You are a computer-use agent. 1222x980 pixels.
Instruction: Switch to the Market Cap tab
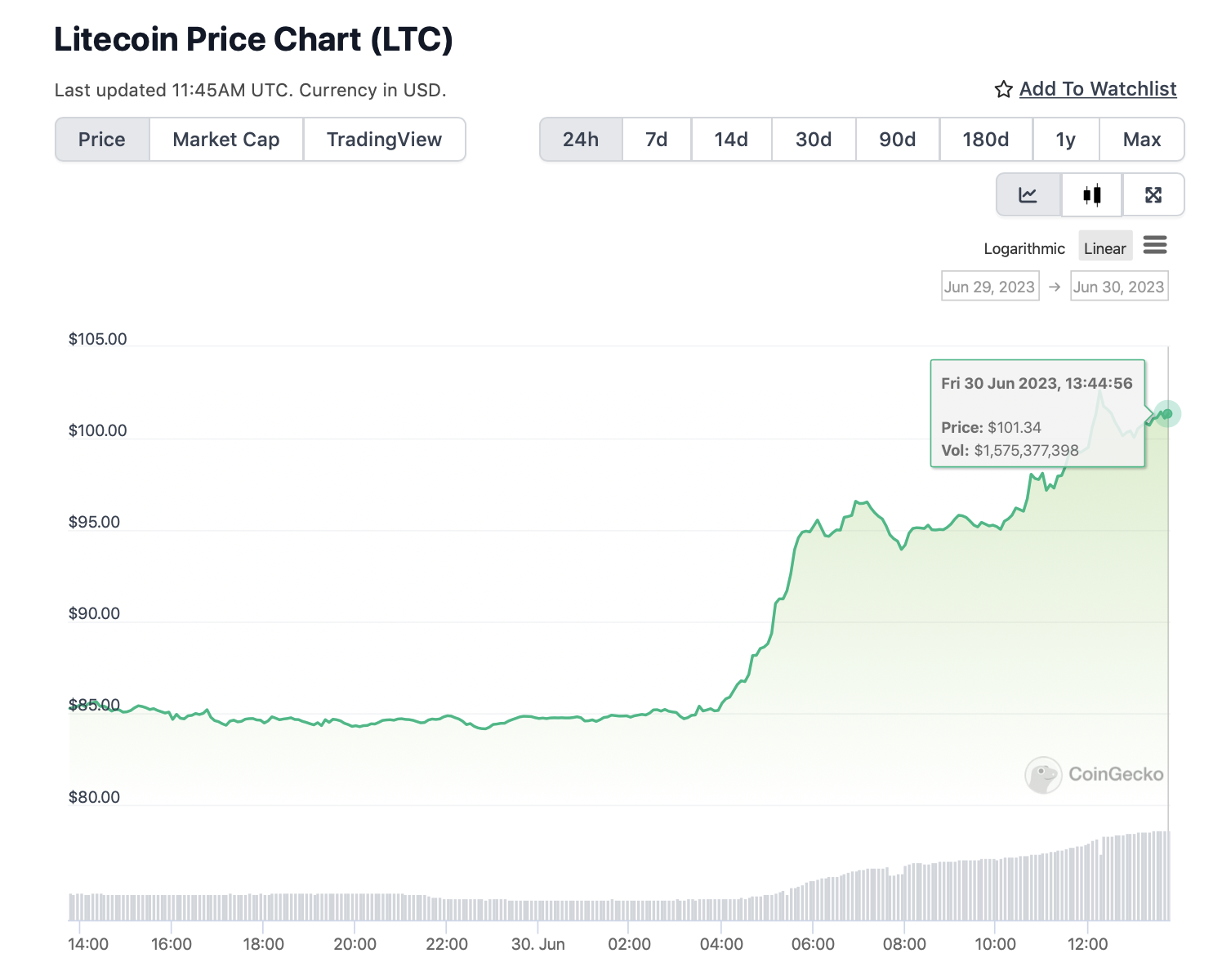tap(226, 140)
